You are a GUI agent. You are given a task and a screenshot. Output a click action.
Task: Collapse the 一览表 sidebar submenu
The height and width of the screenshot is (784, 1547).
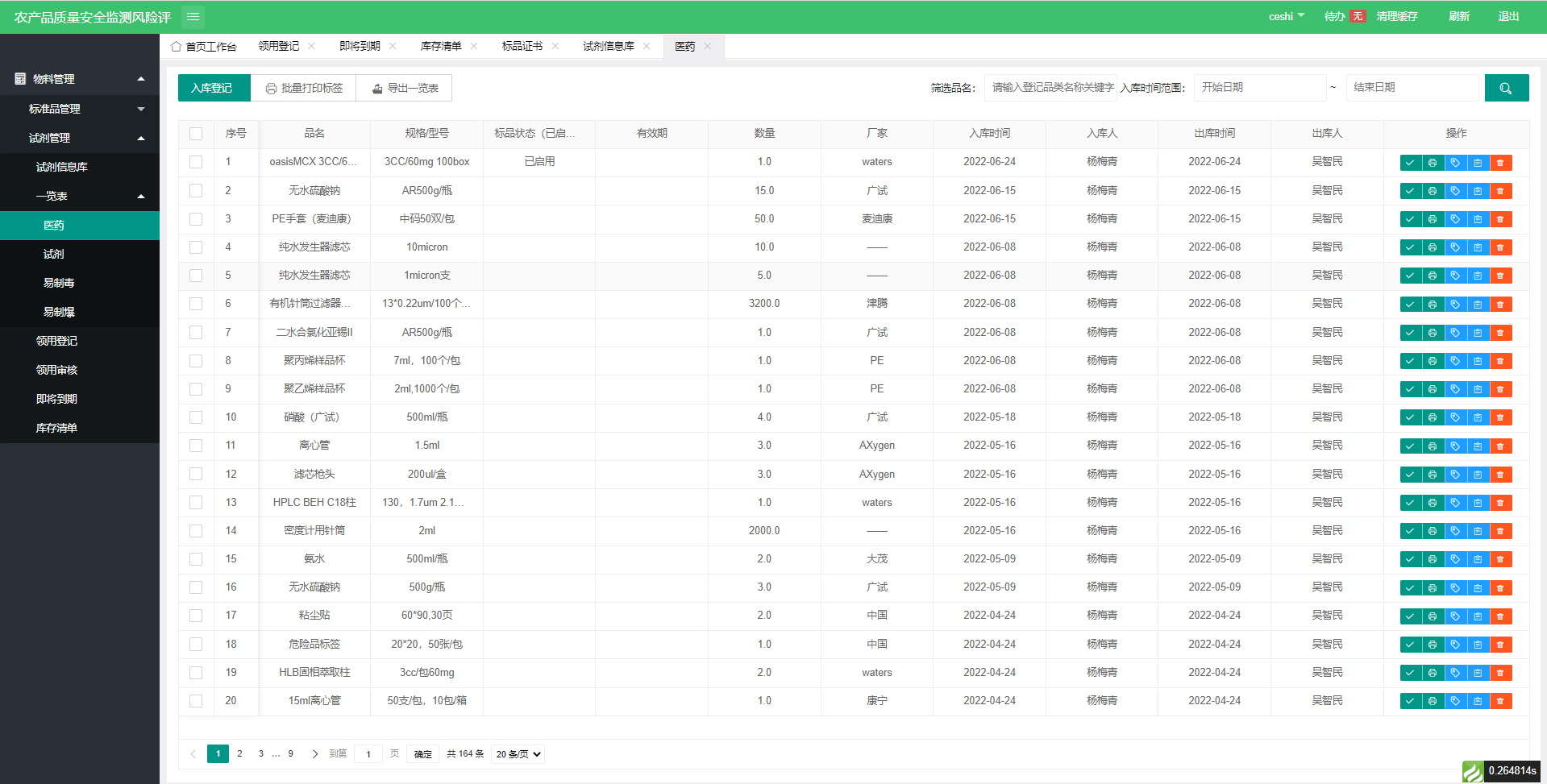(x=80, y=196)
